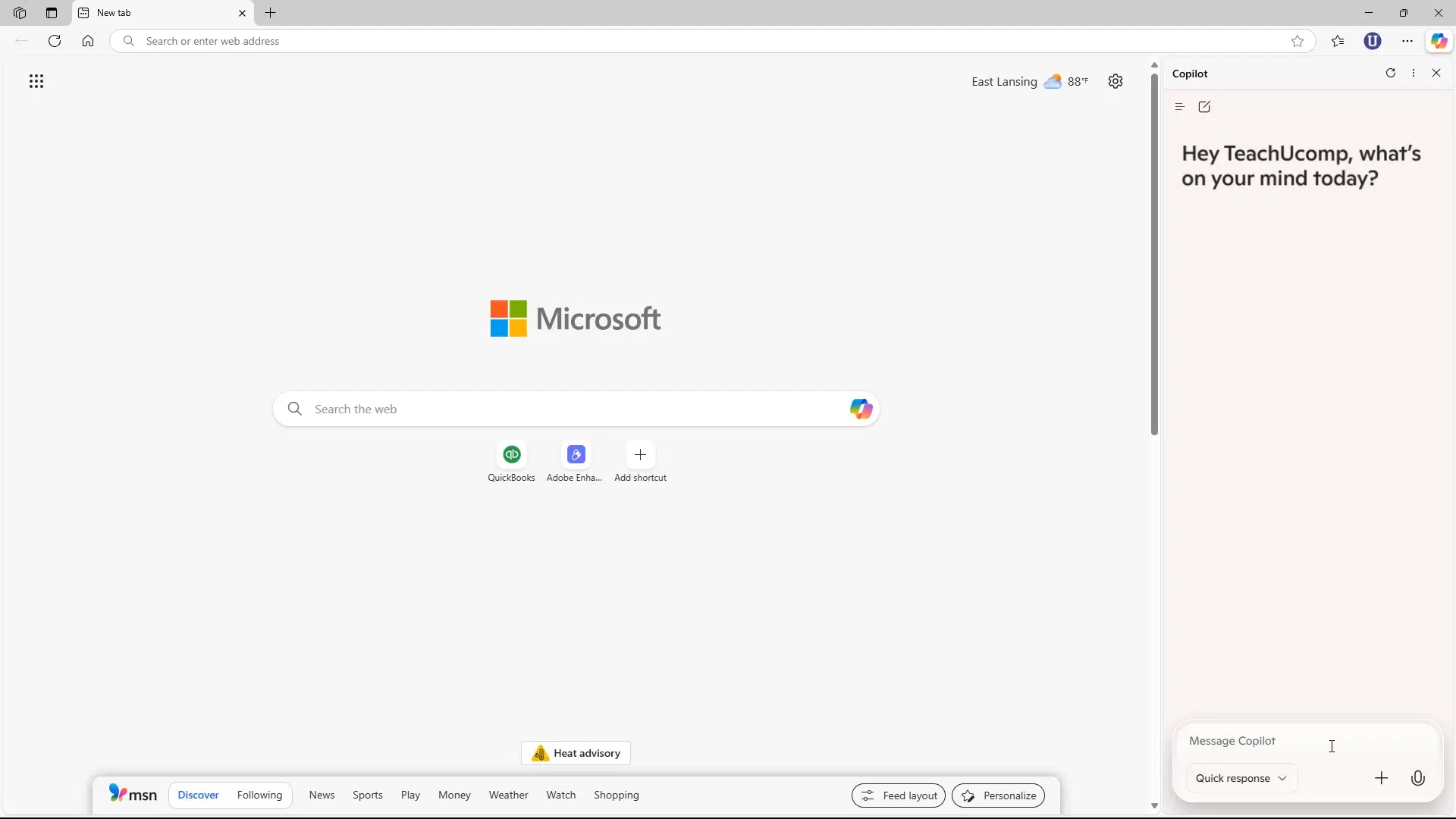
Task: Start voice input with Copilot microphone
Action: point(1418,778)
